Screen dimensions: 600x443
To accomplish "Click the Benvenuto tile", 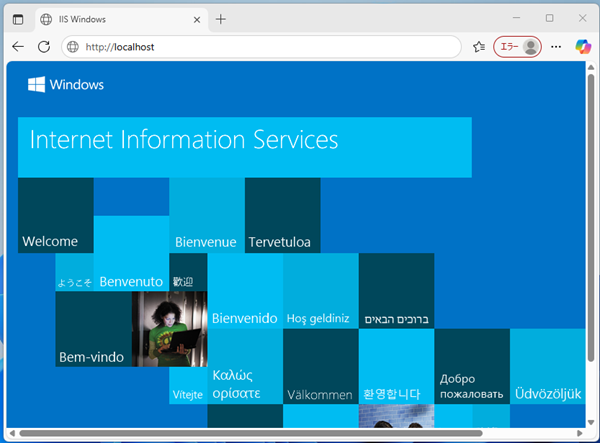I will coord(132,253).
